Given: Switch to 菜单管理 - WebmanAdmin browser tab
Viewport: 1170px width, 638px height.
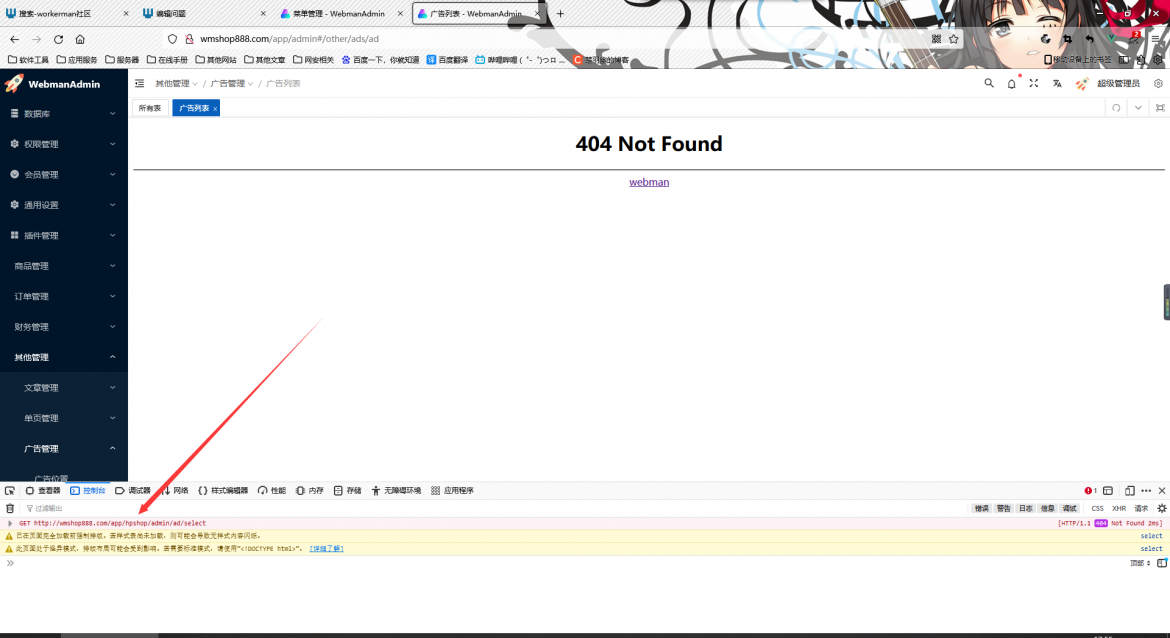Looking at the screenshot, I should 339,13.
